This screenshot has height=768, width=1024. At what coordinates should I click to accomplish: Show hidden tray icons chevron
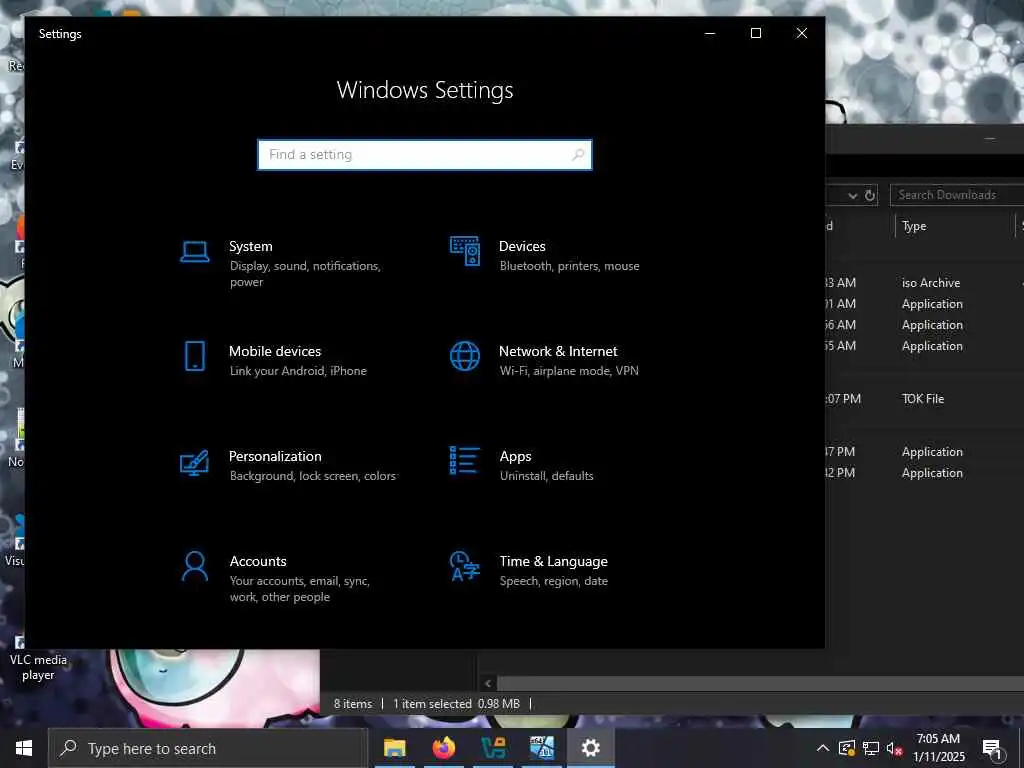823,748
